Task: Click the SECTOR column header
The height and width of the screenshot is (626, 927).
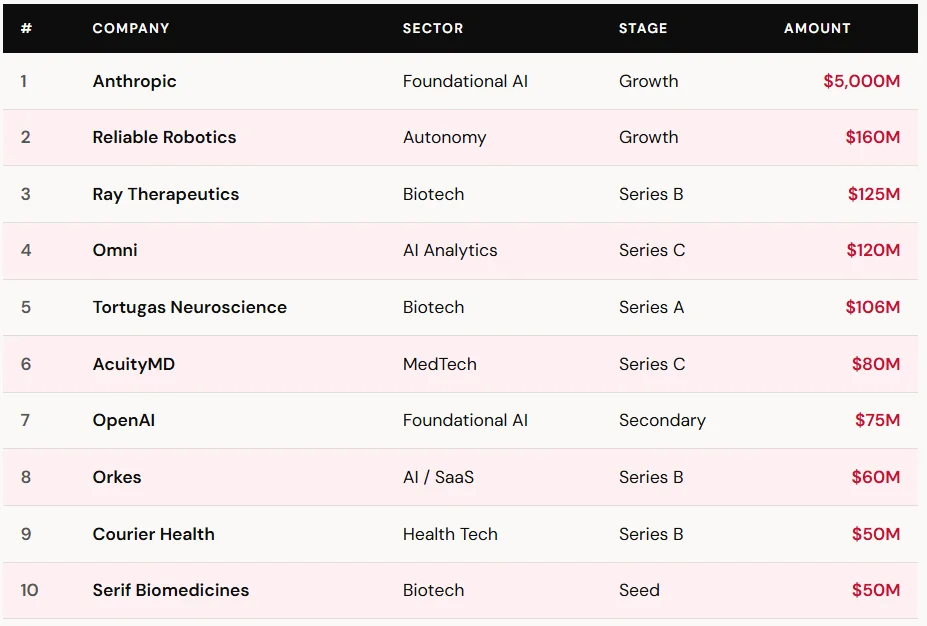Action: click(433, 28)
